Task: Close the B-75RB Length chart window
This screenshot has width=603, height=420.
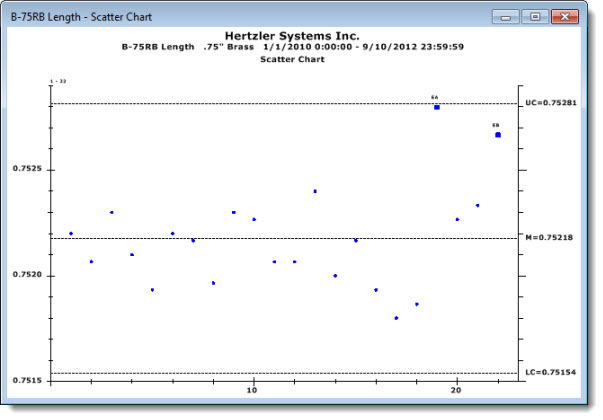Action: 567,15
